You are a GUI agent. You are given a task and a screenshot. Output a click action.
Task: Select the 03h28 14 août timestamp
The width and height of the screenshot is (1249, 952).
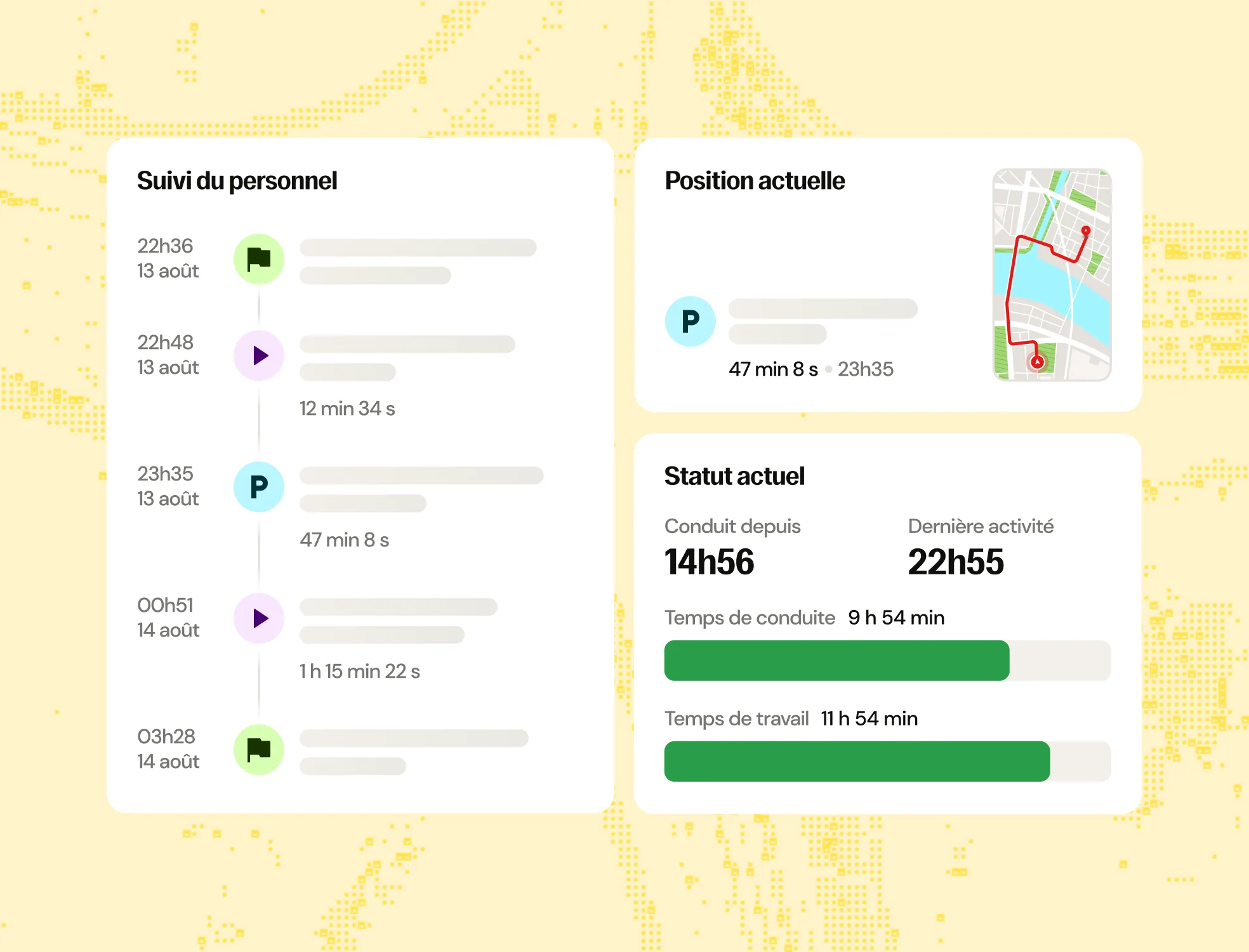point(168,749)
